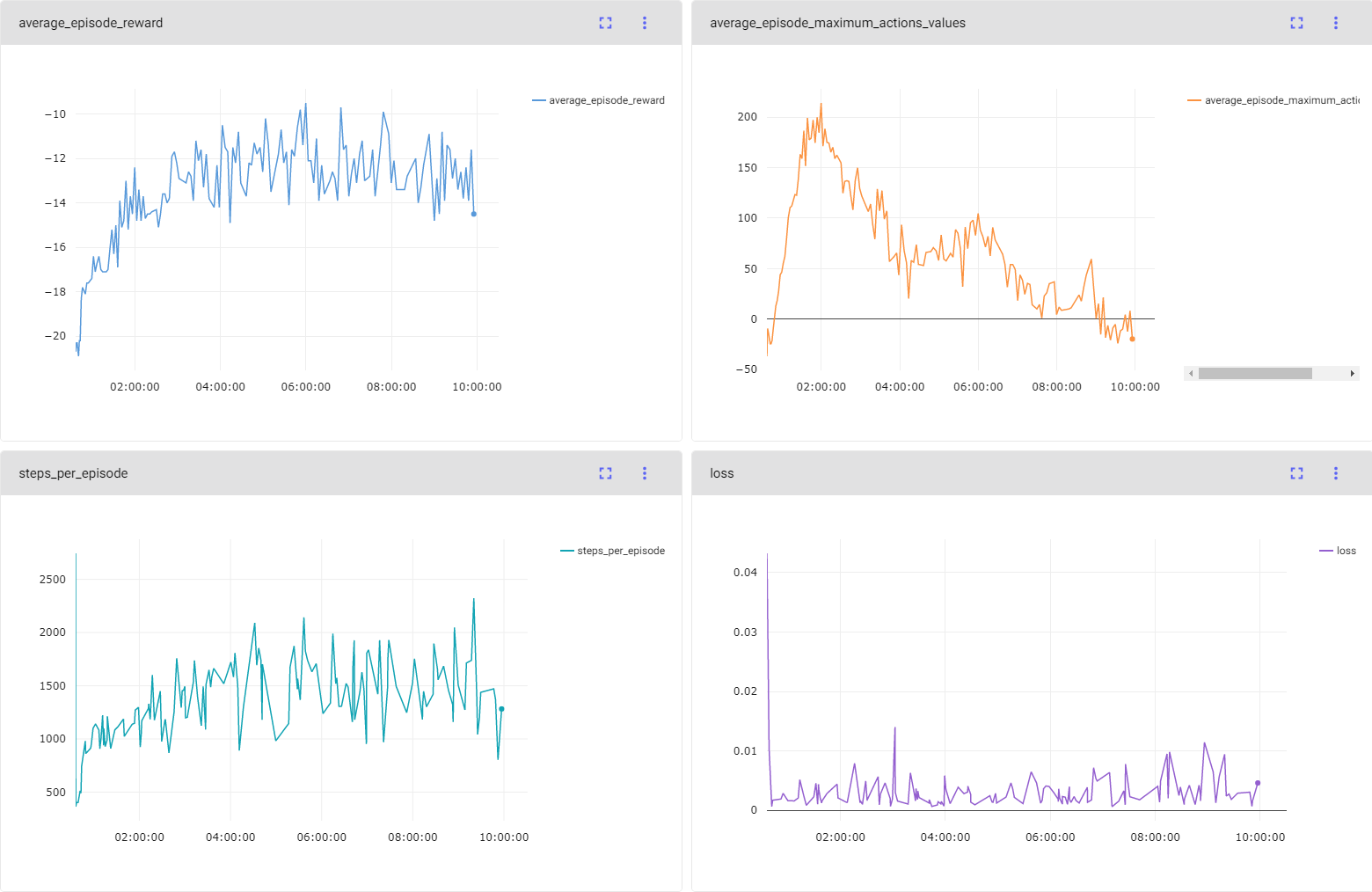Click the horizontal legend scrollbar thumb
The height and width of the screenshot is (892, 1372).
[1255, 374]
